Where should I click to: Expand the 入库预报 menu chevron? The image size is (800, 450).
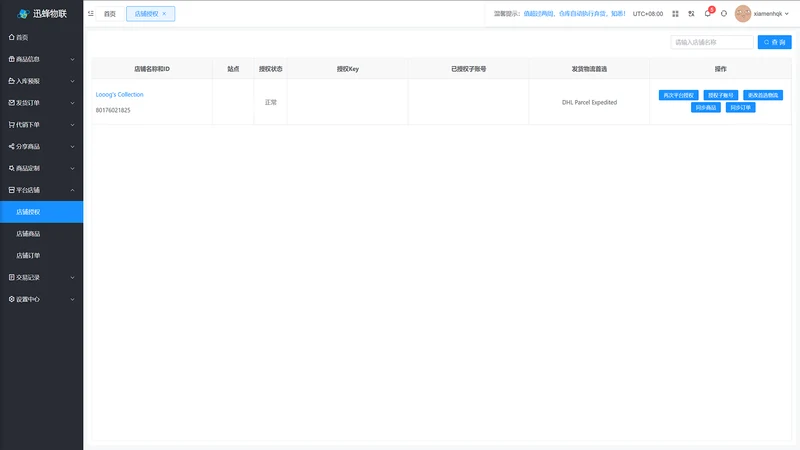click(x=72, y=81)
